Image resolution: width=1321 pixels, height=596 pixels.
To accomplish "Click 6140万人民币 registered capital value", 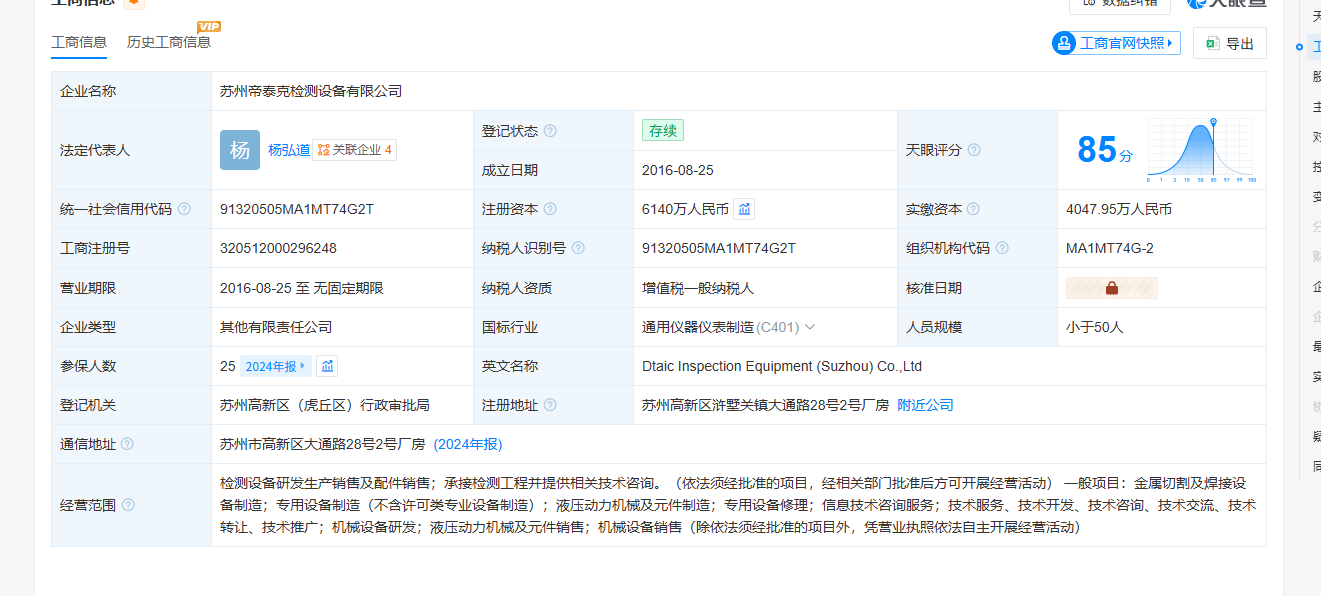I will (685, 209).
